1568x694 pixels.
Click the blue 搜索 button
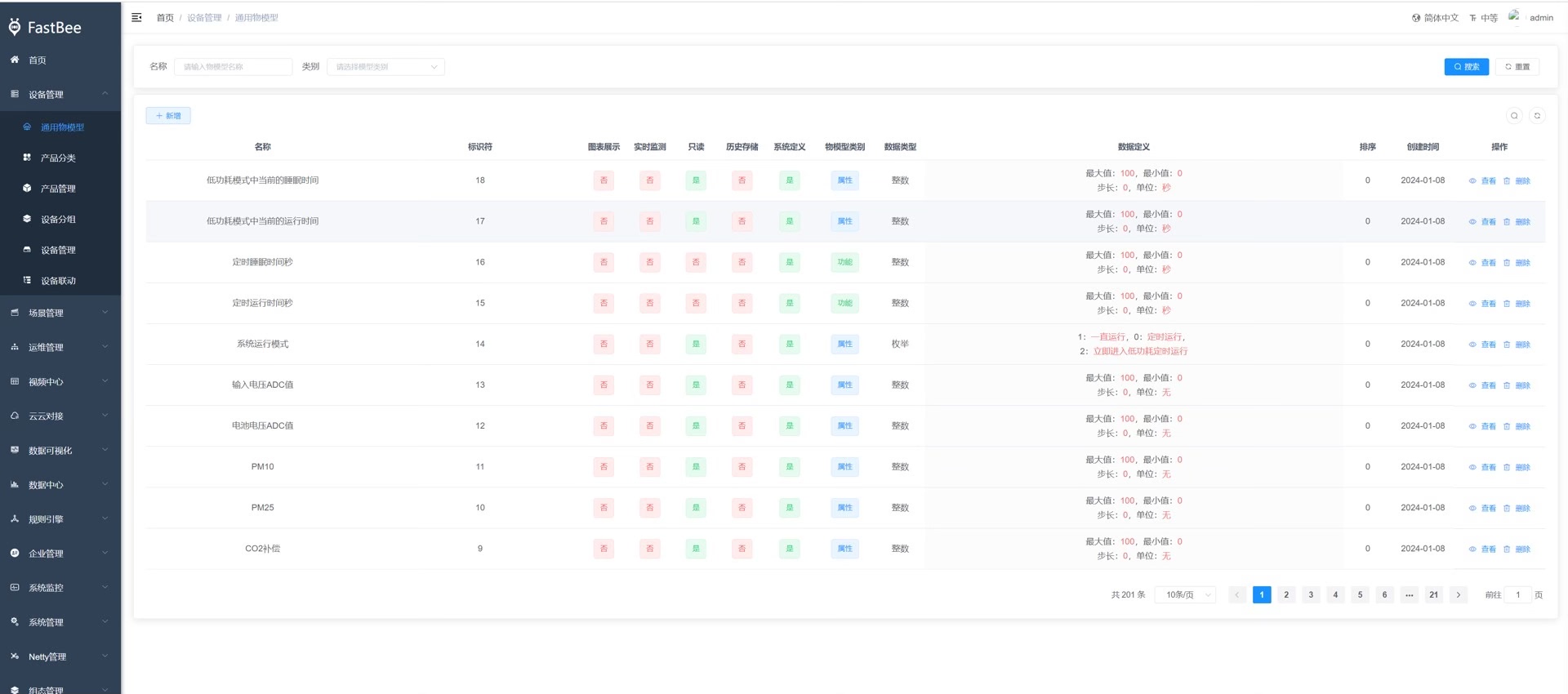tap(1466, 67)
